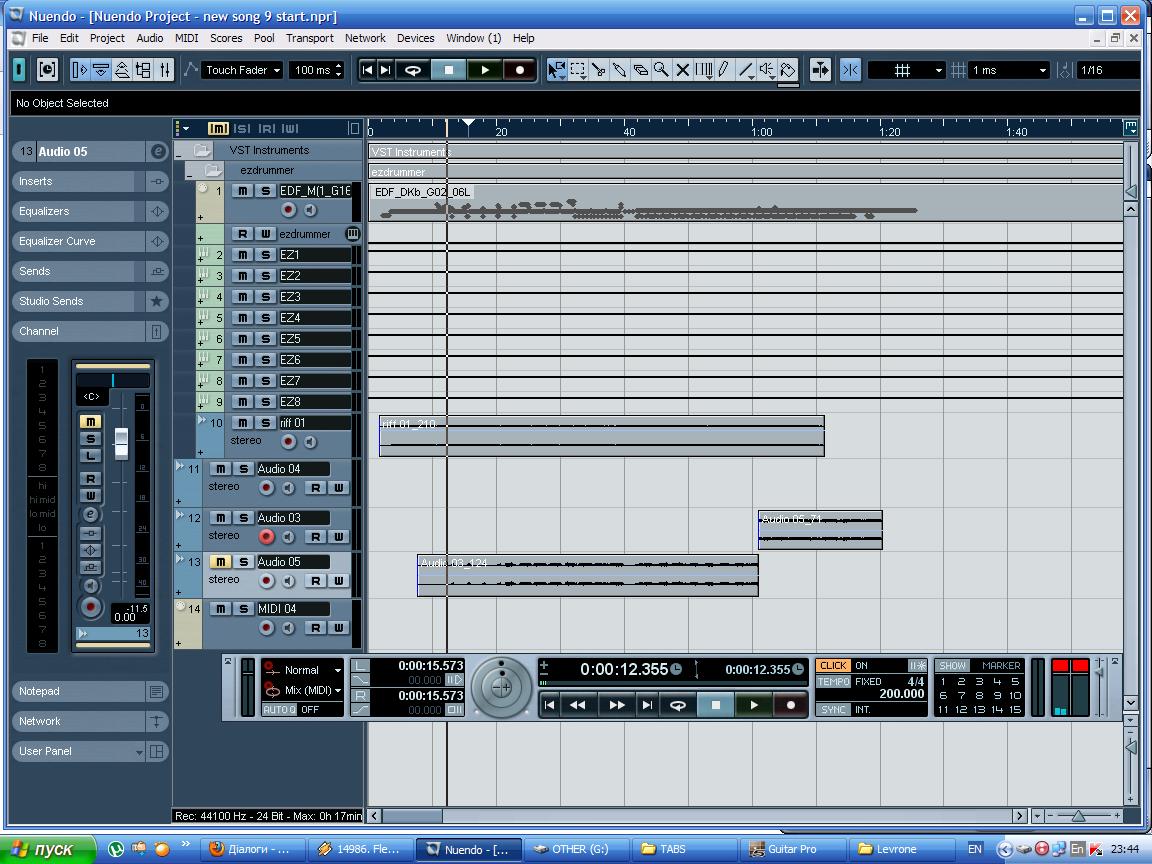Select the Color paint bucket tool
Viewport: 1152px width, 864px height.
pyautogui.click(x=788, y=70)
